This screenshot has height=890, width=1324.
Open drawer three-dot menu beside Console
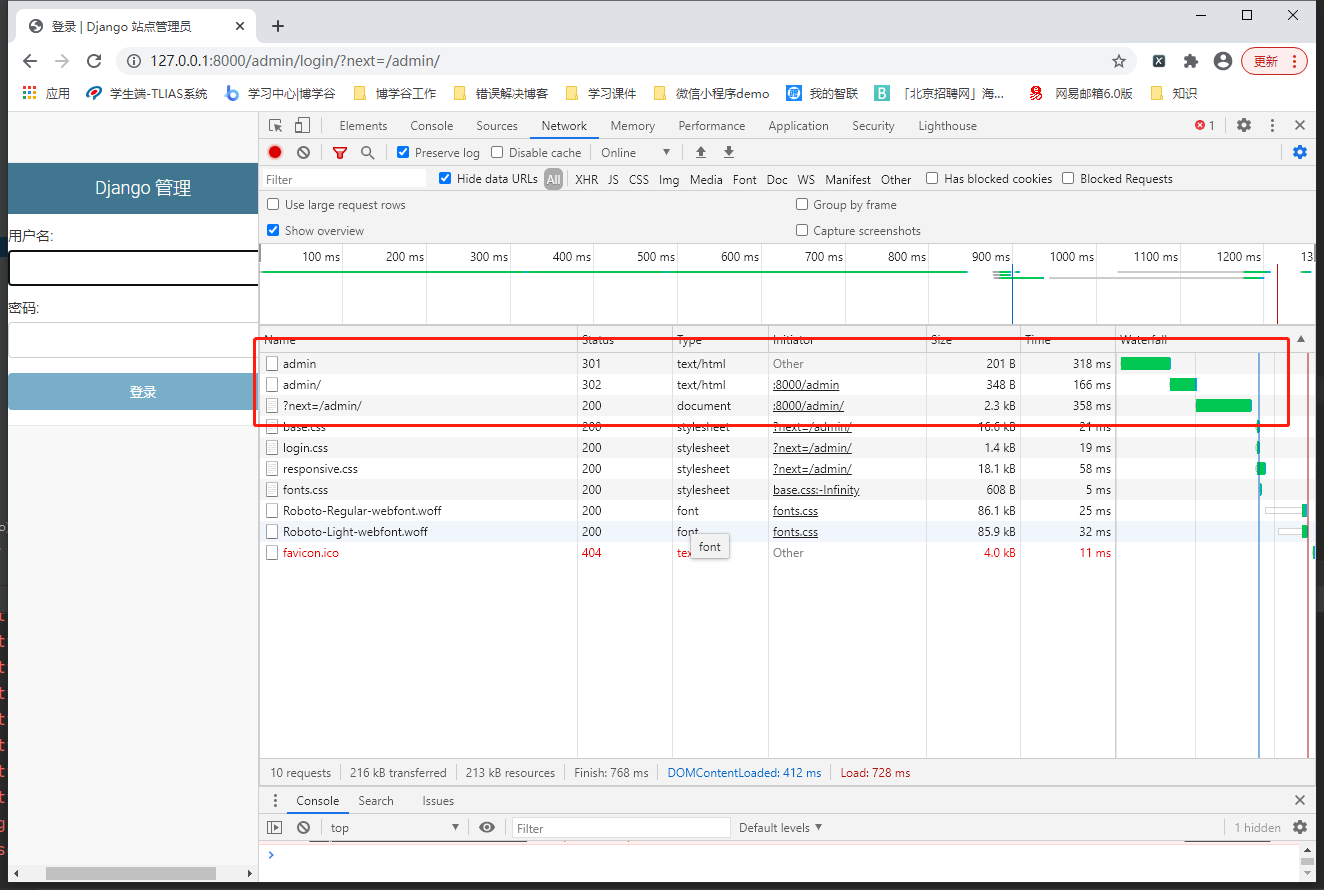coord(275,800)
